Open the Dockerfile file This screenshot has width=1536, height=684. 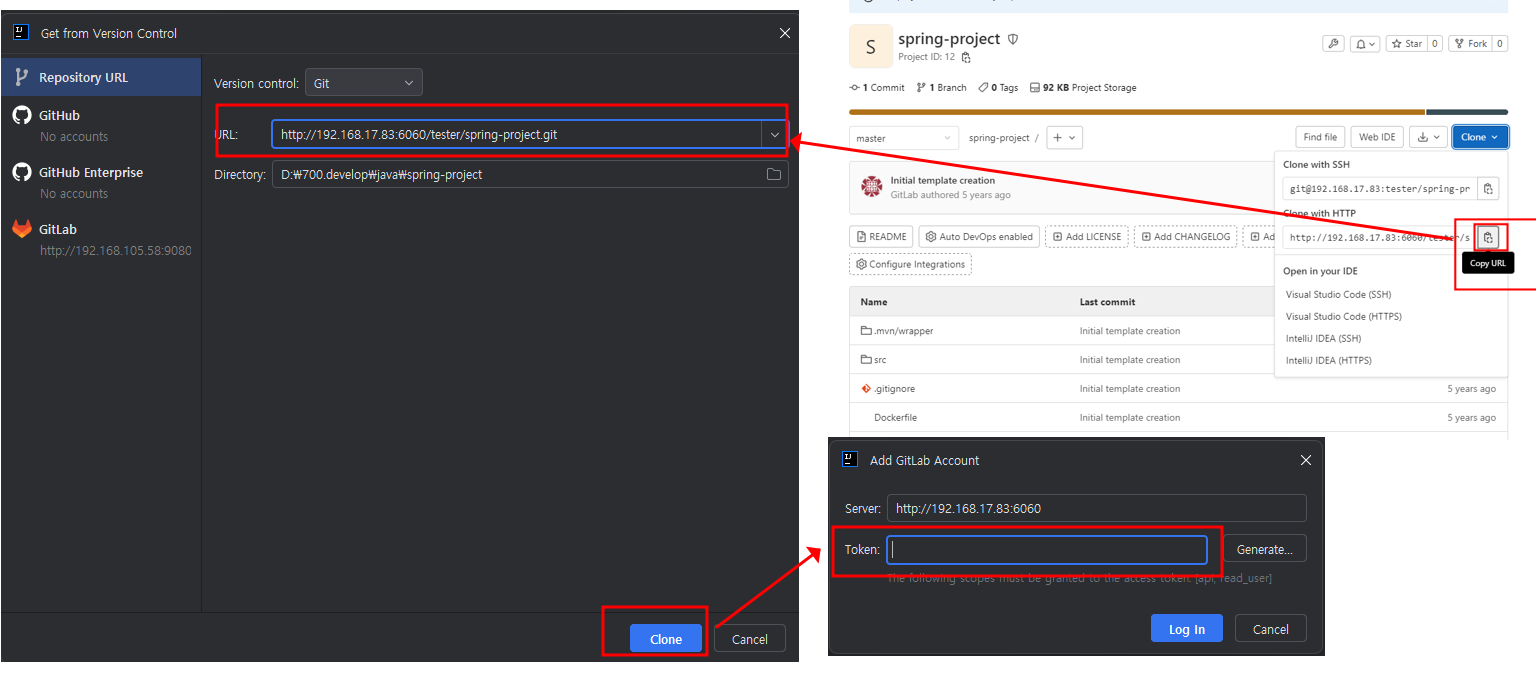point(895,418)
